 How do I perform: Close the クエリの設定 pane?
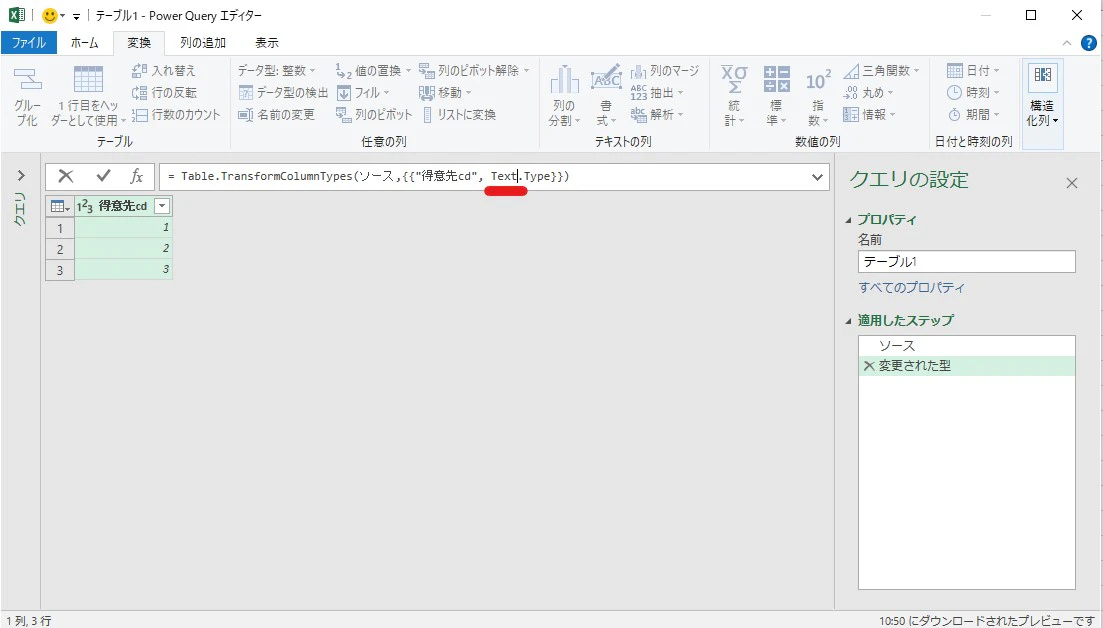click(1071, 184)
